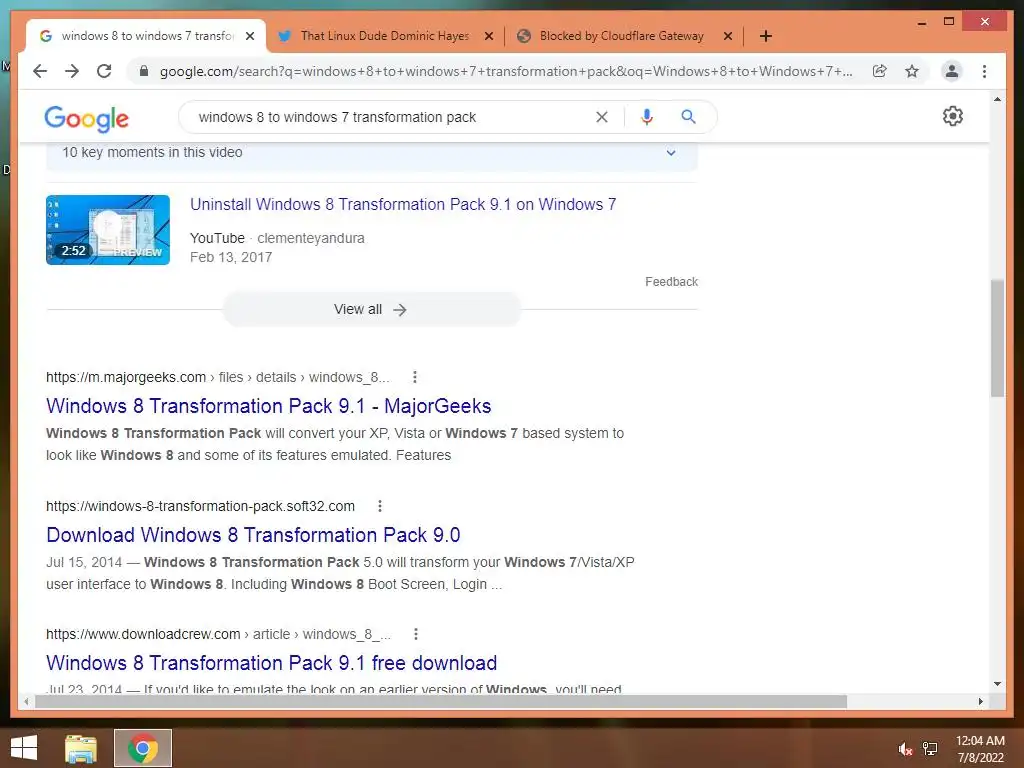The width and height of the screenshot is (1024, 768).
Task: Open Windows 8 Transformation Pack 9.1 free download
Action: [x=272, y=663]
